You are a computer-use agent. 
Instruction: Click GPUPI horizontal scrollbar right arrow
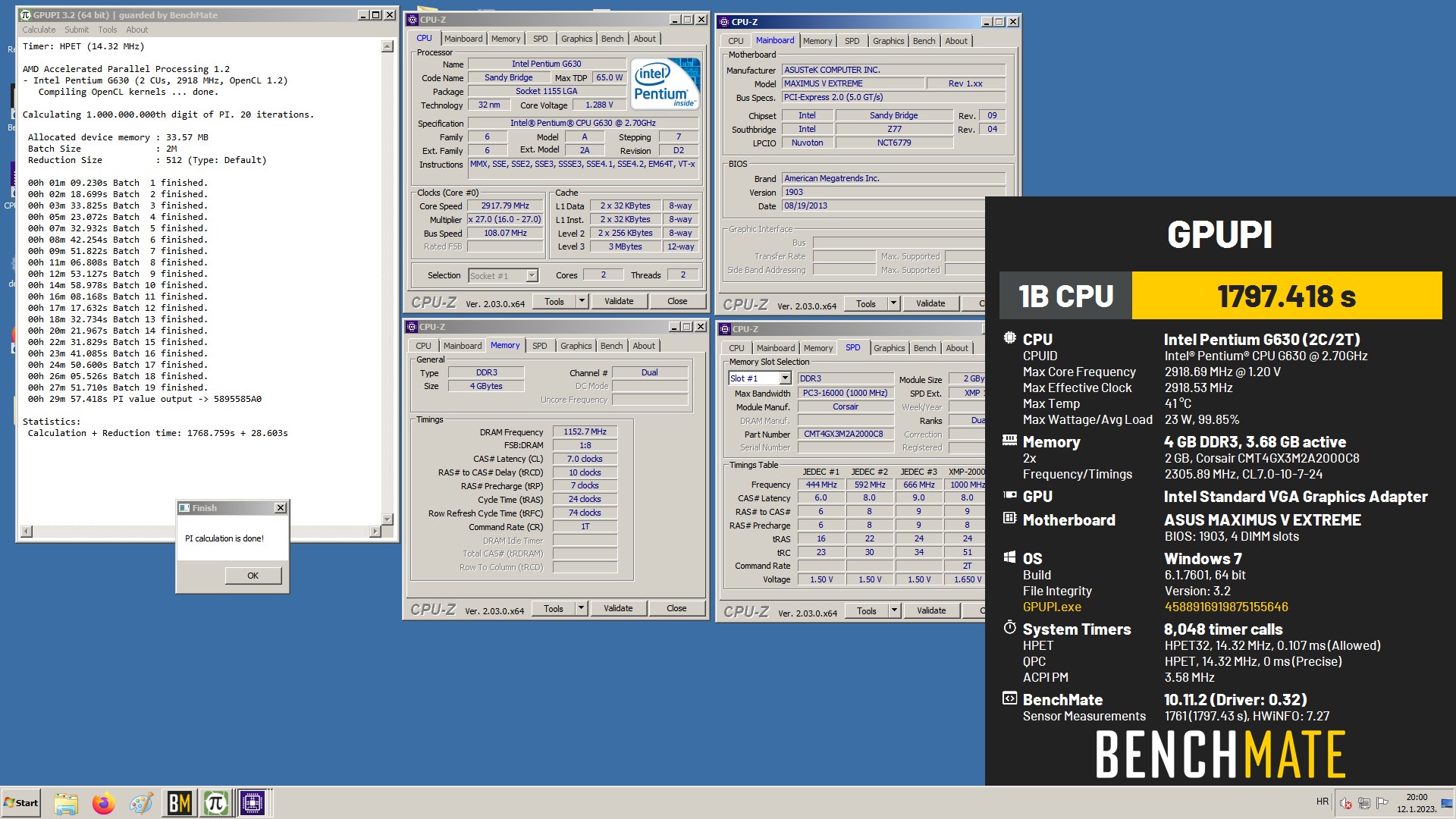[375, 532]
